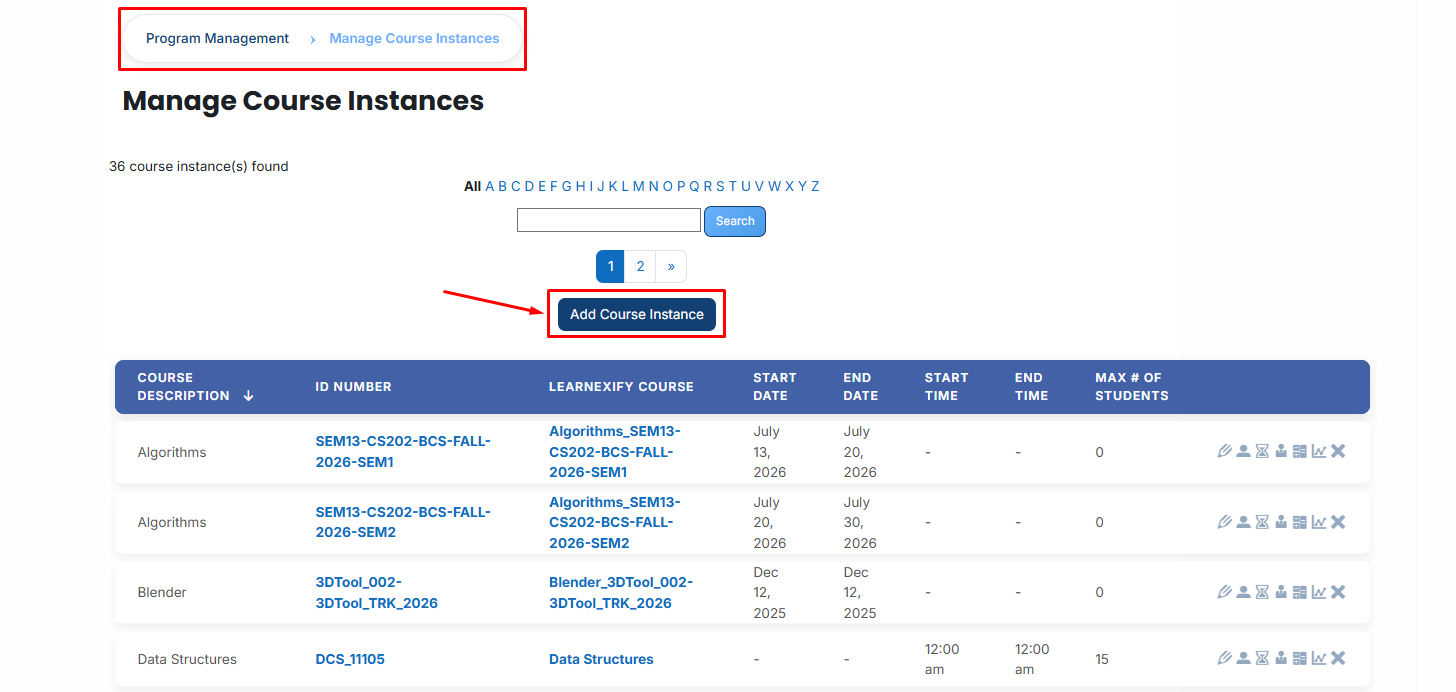1456x692 pixels.
Task: Open the instructor icon in the Data Structures row
Action: [1281, 658]
